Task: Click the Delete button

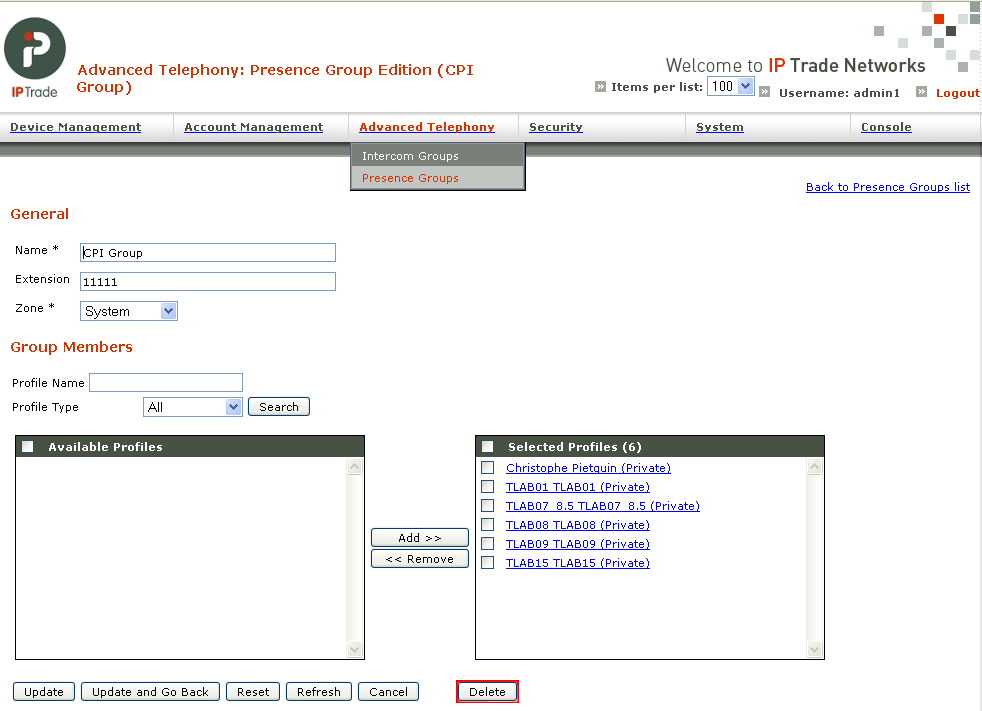Action: [487, 692]
